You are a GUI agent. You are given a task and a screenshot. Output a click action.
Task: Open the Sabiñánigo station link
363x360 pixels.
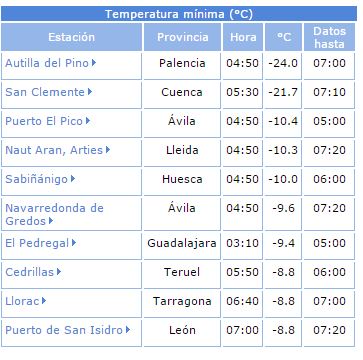37,179
